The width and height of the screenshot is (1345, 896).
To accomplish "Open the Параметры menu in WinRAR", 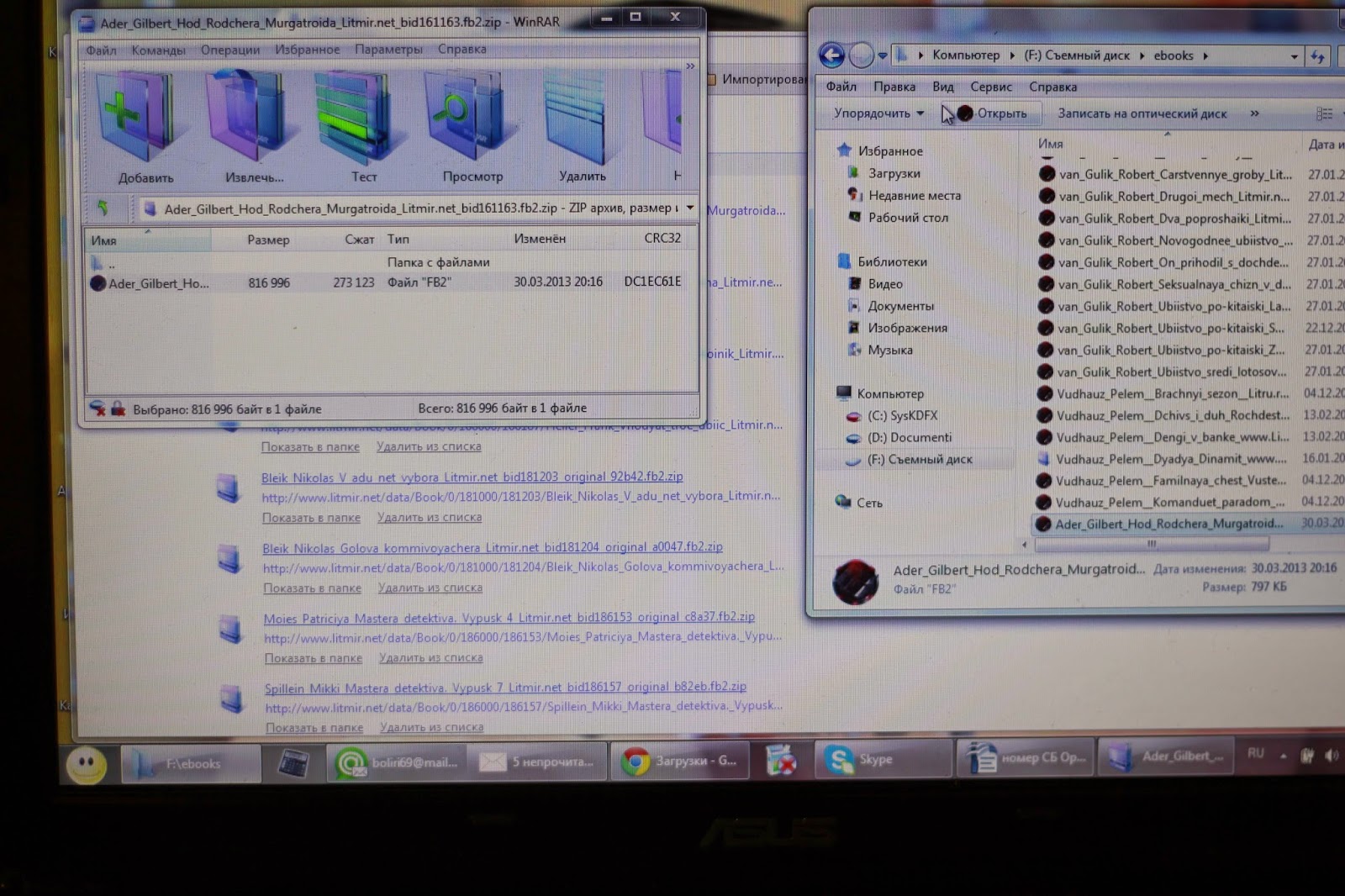I will point(388,50).
